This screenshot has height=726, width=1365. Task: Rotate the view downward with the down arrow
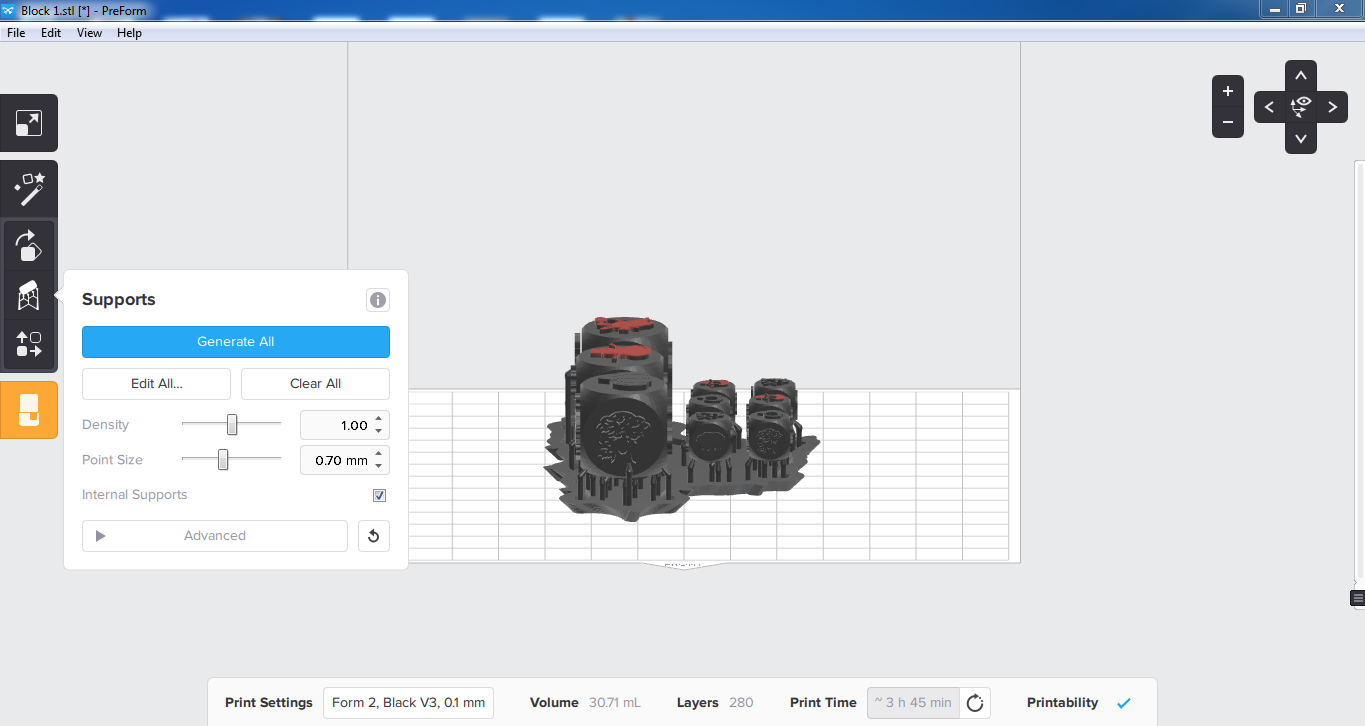point(1301,138)
